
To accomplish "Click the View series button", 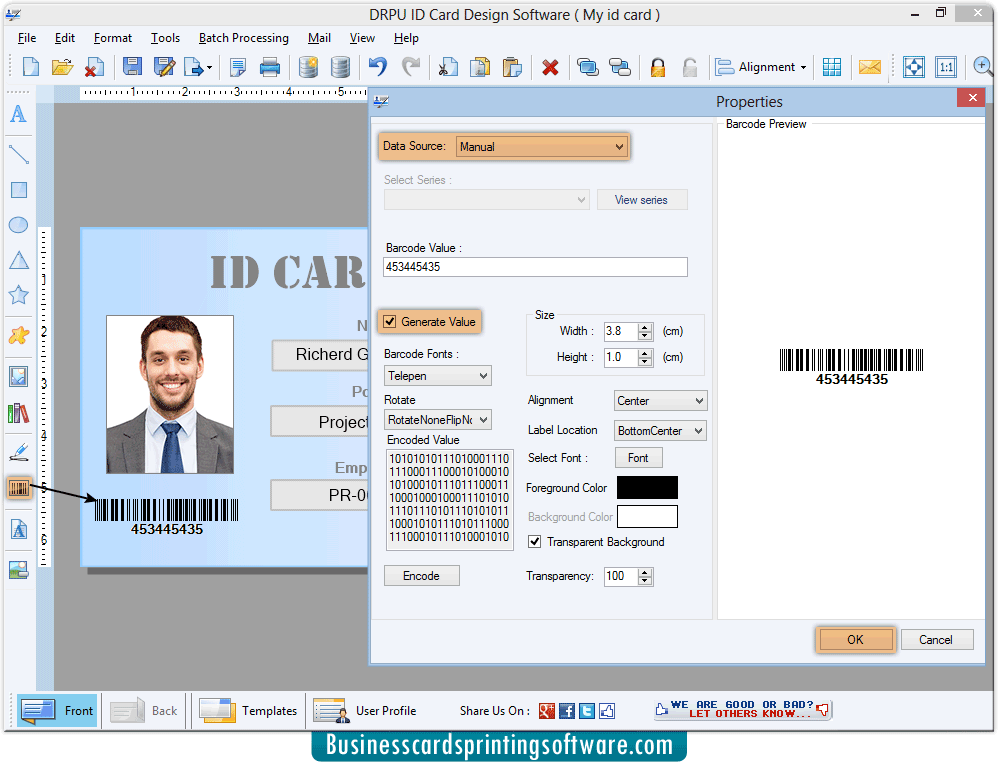I will coord(642,200).
